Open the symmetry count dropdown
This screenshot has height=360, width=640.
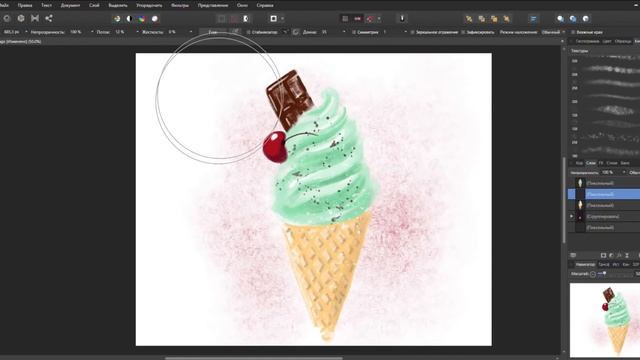coord(405,32)
